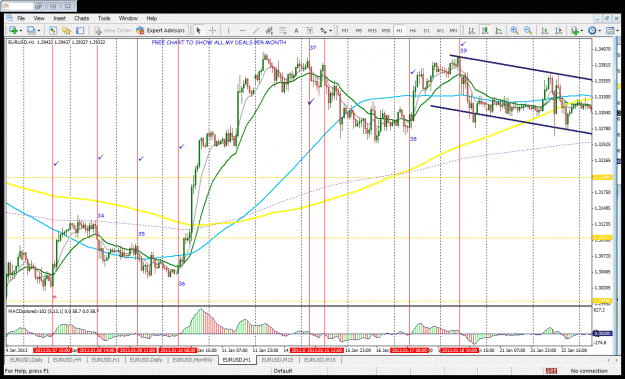Select the arrow Cursor tool
Screen dimensions: 625x379
199,30
